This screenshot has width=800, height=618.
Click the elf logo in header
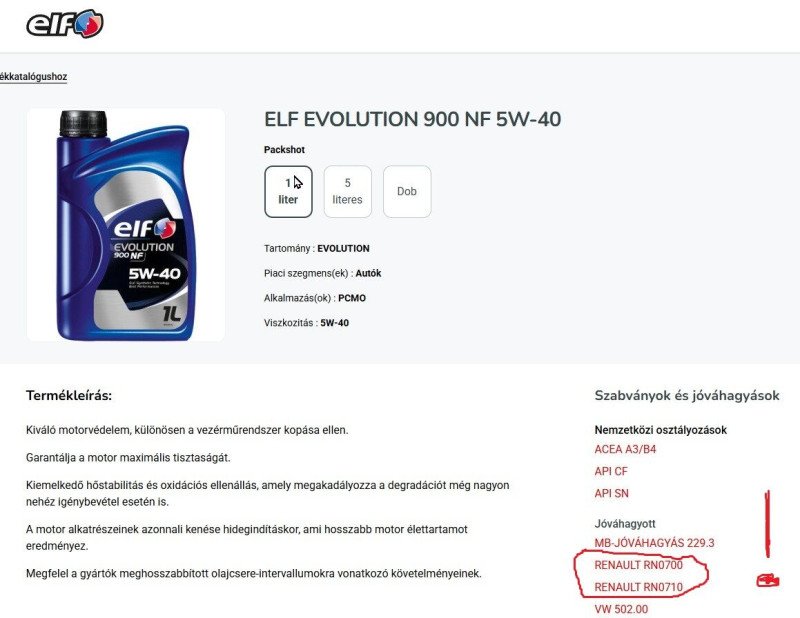(65, 23)
